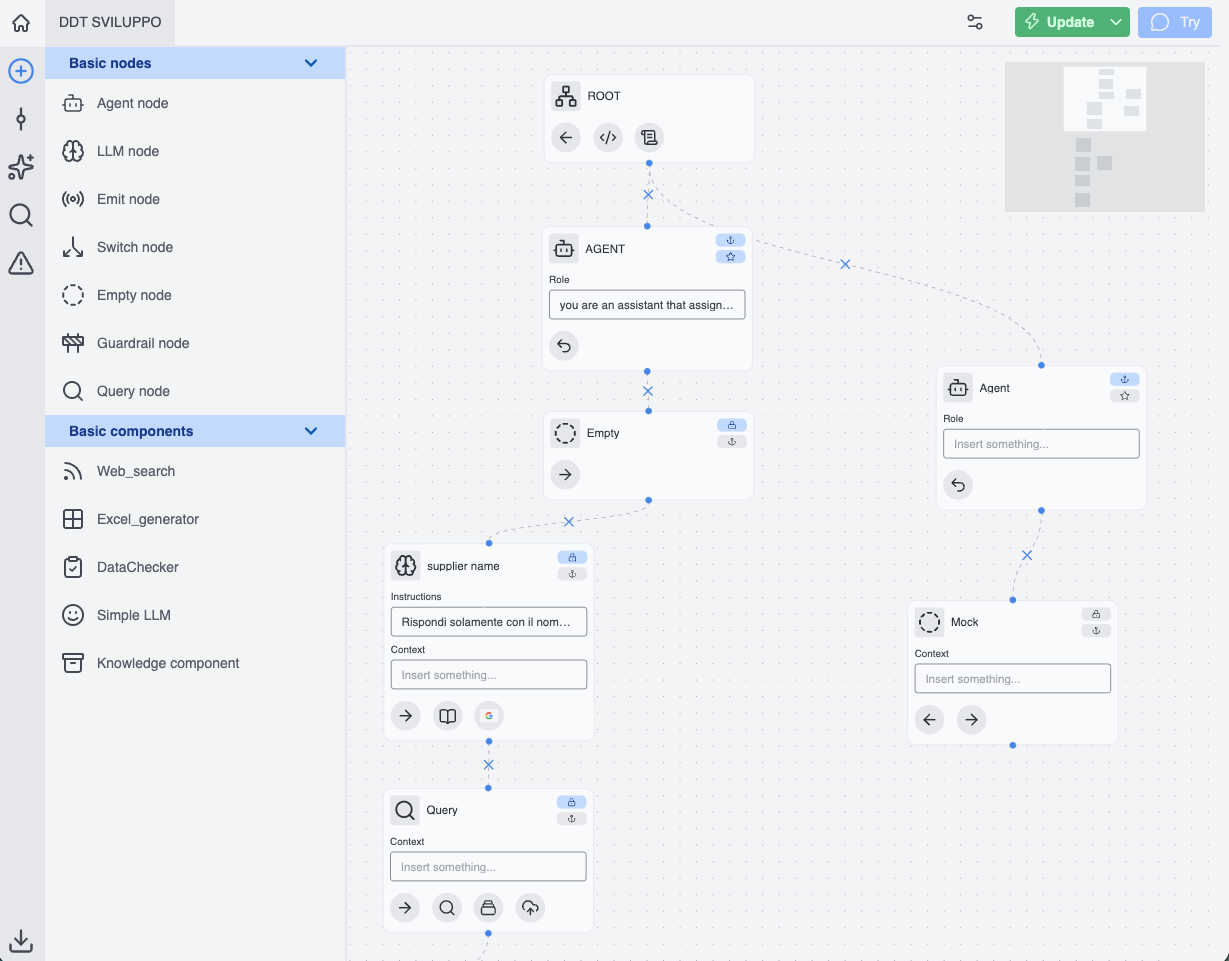Remove the connection between supplier name and Query

[x=488, y=765]
